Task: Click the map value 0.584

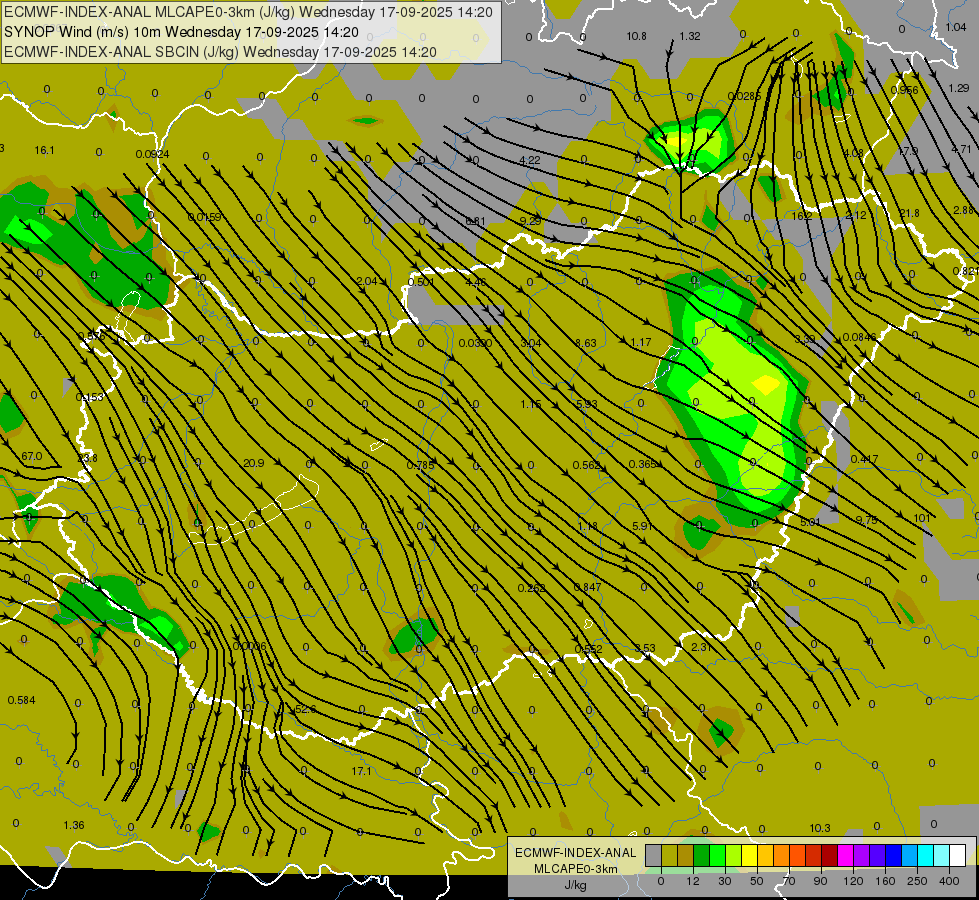Action: 21,700
